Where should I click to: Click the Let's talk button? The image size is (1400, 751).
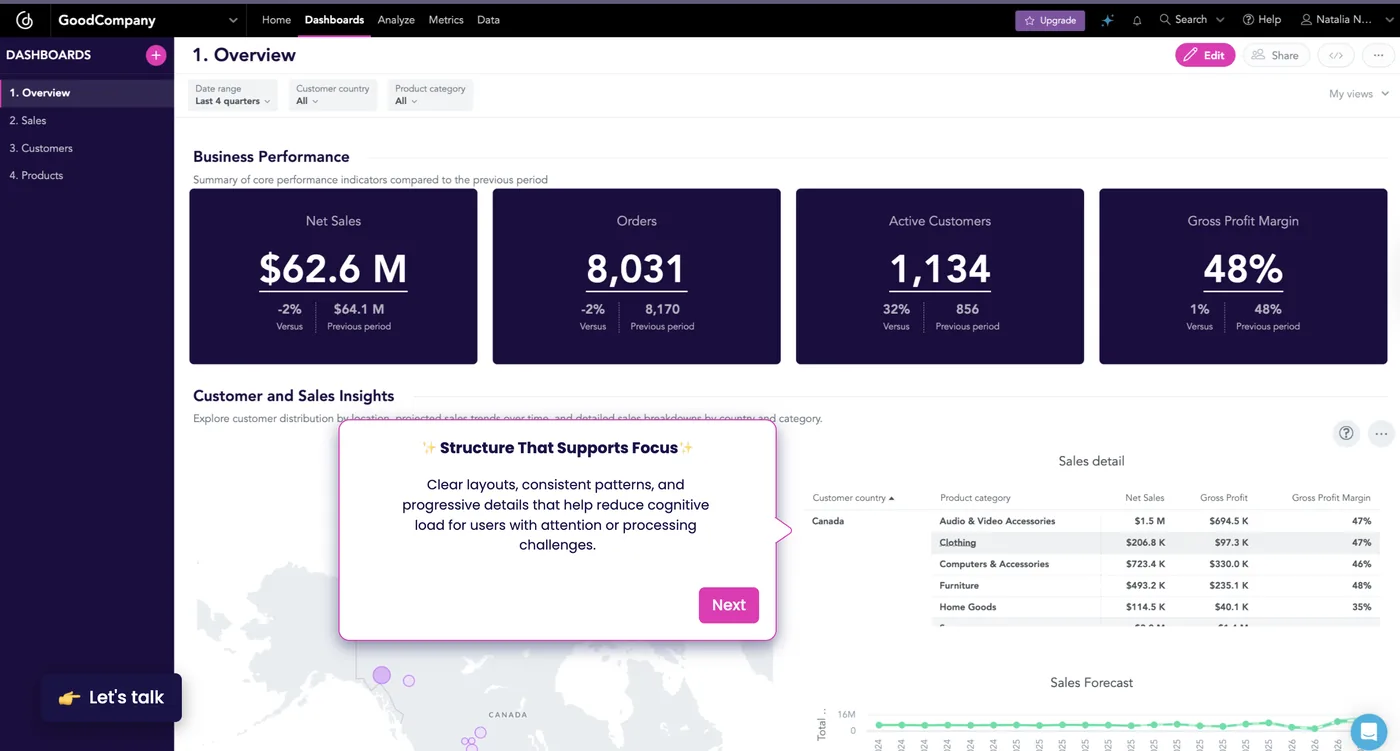pos(112,698)
